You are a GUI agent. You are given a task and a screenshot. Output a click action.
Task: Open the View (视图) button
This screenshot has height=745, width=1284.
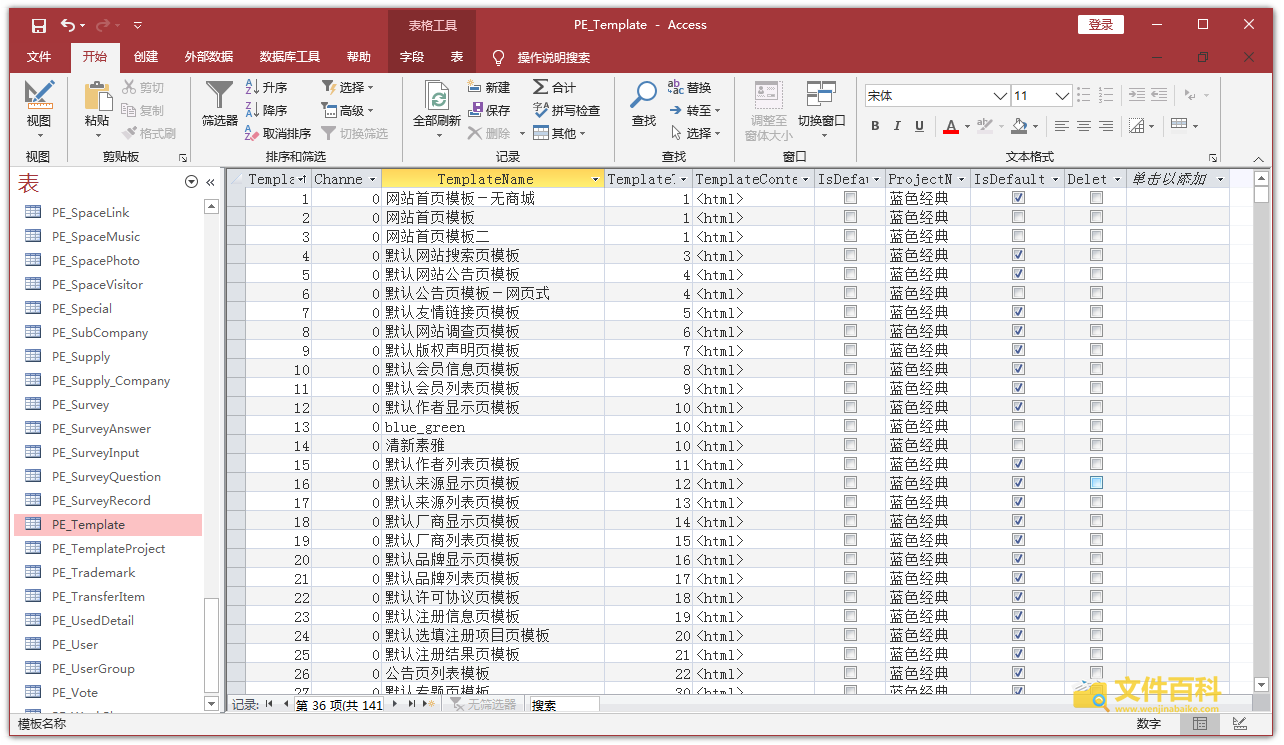coord(38,110)
